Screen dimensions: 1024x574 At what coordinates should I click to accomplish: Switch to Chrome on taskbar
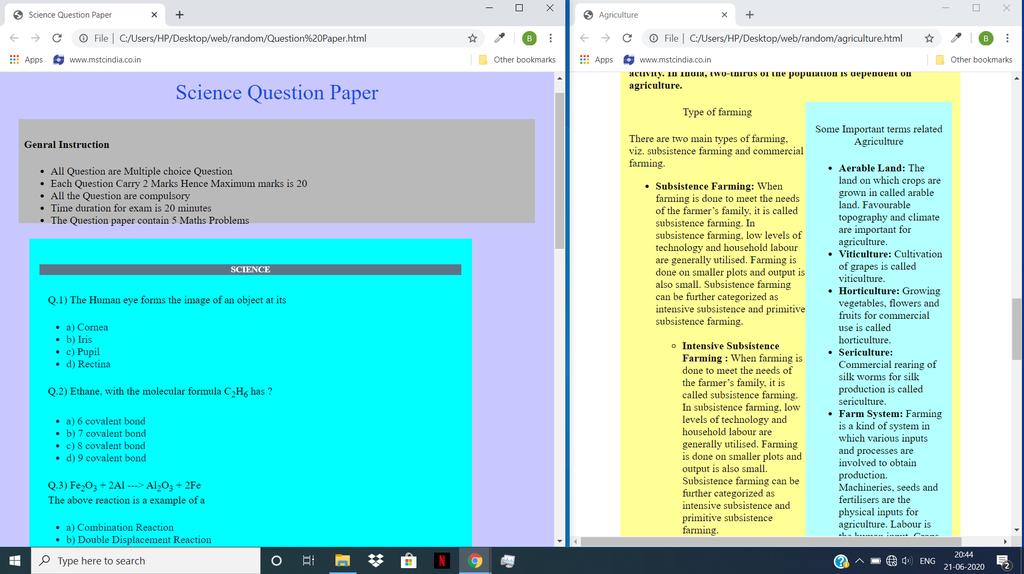[475, 560]
